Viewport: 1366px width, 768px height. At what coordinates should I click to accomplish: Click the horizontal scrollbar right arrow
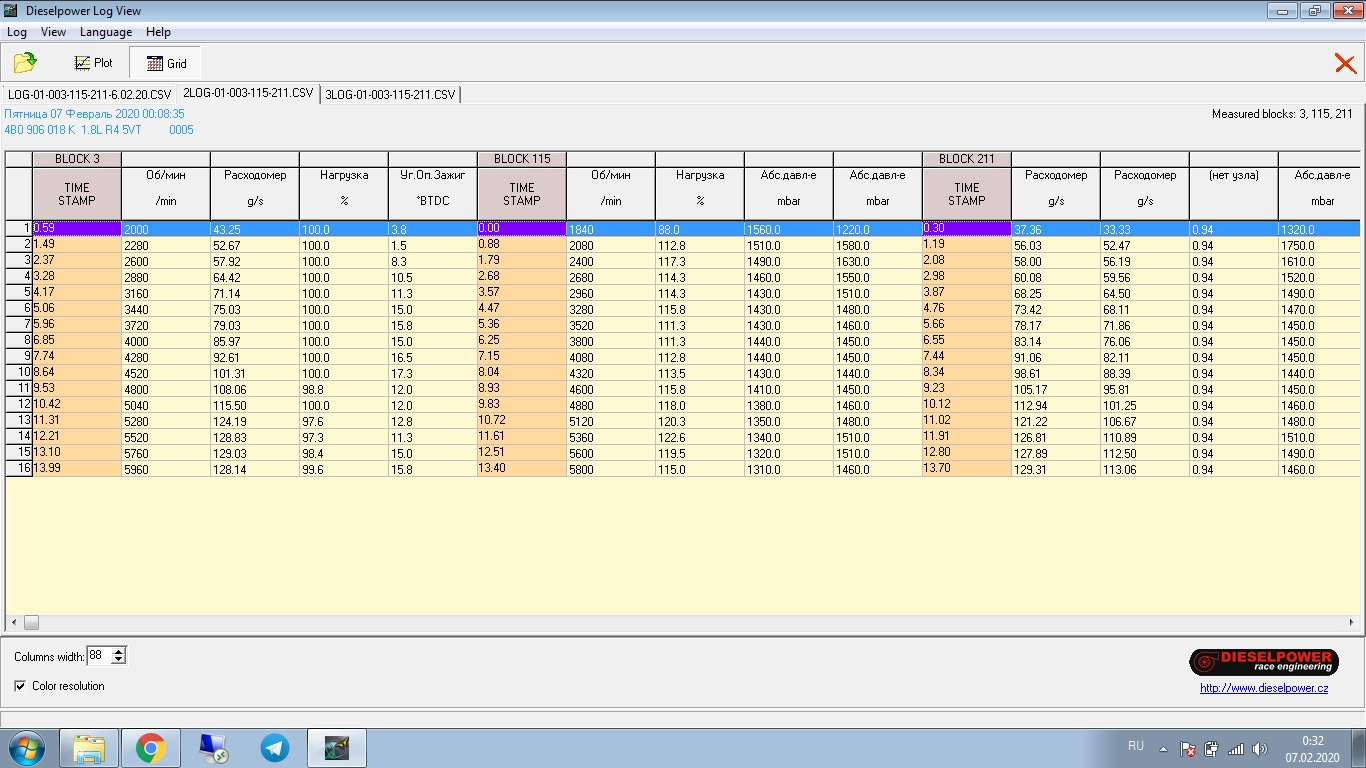click(1352, 622)
